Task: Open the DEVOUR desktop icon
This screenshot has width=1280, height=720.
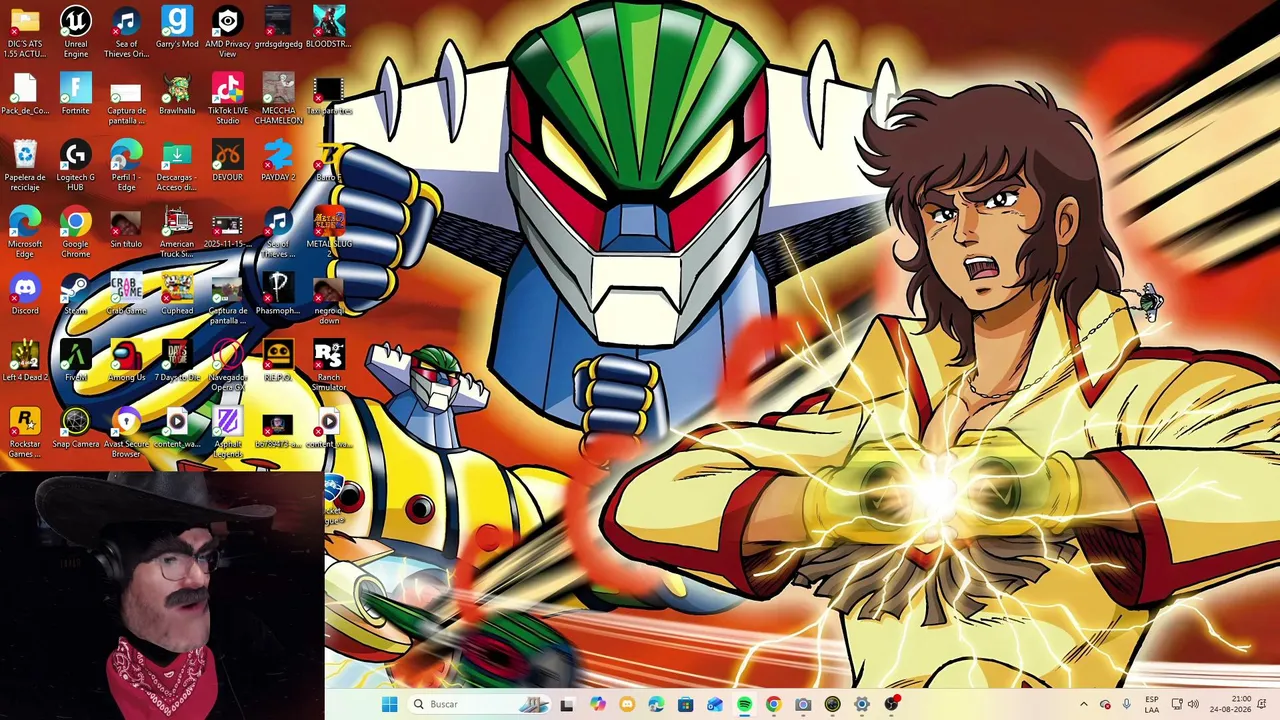Action: [227, 162]
